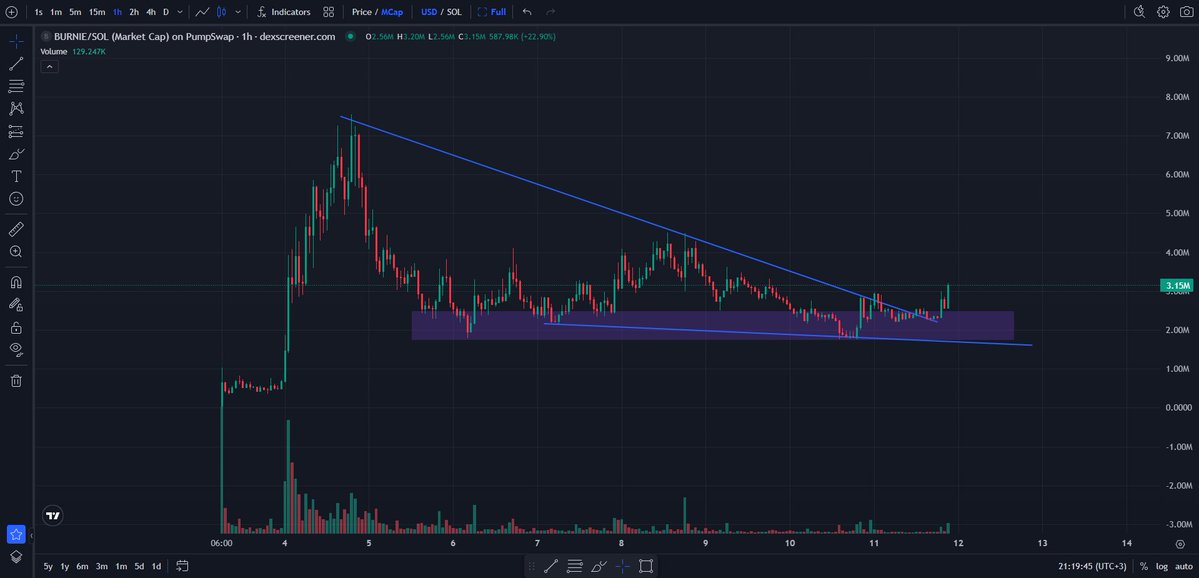
Task: Select the Crosshair tool
Action: tap(16, 41)
